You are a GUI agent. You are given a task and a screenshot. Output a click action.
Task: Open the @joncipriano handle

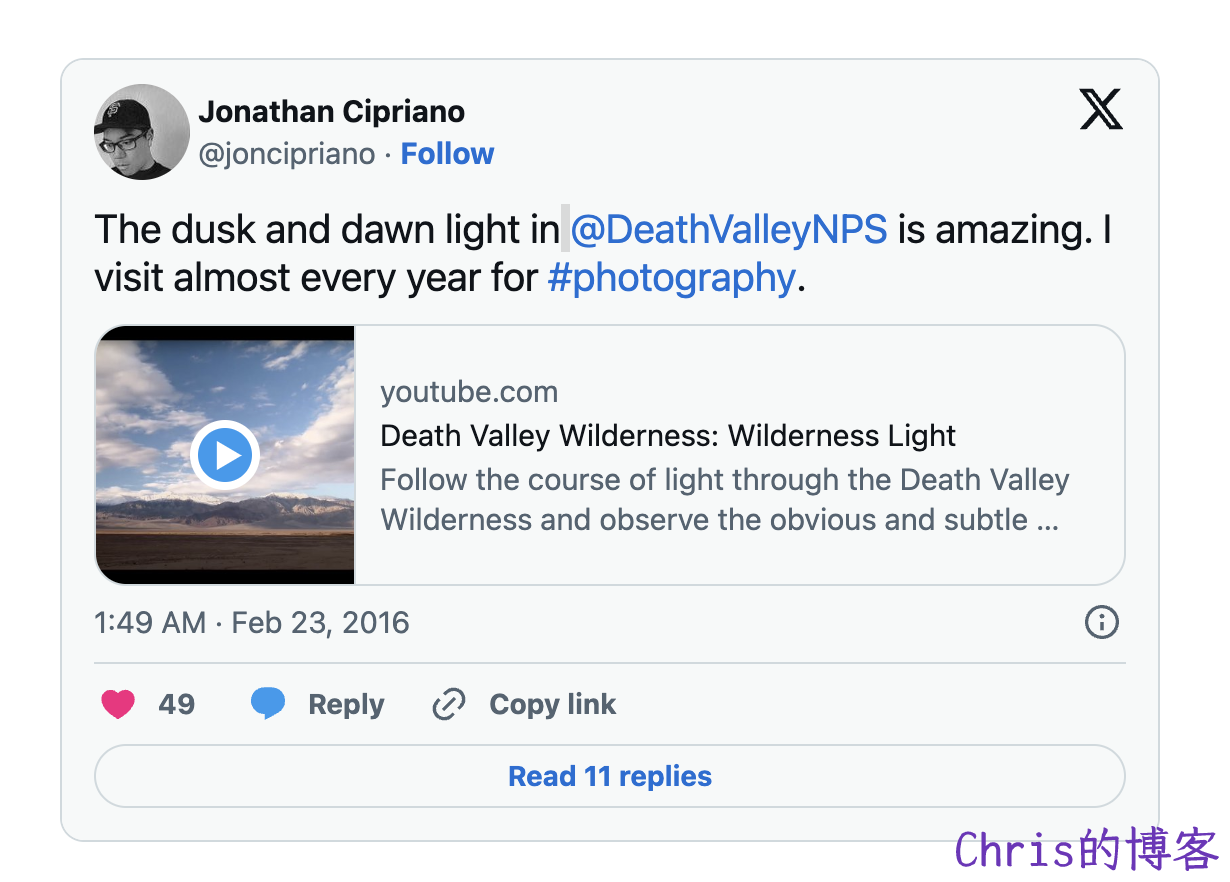tap(287, 154)
